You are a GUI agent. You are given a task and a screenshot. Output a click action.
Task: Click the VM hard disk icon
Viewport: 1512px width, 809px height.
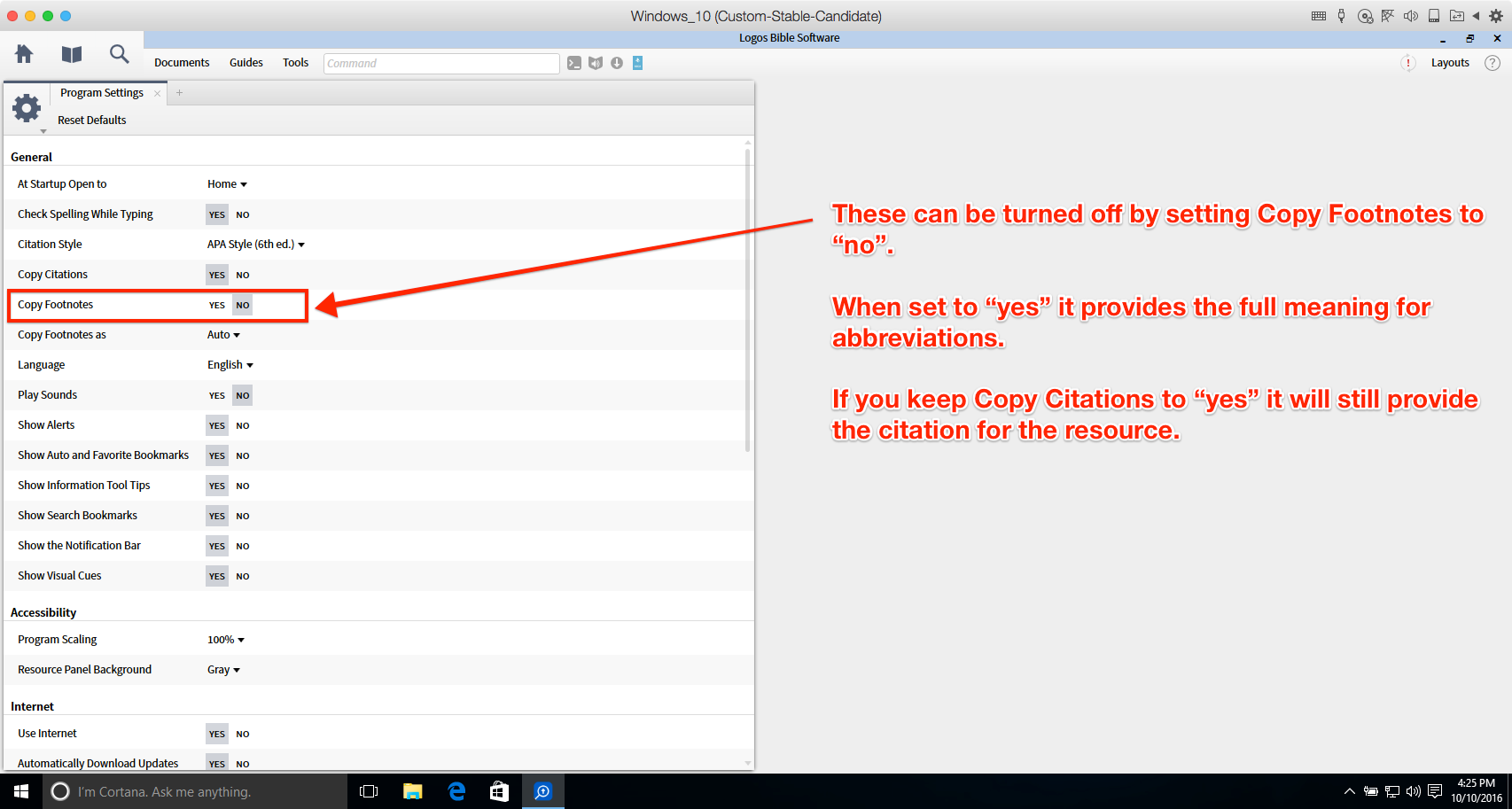tap(1434, 16)
